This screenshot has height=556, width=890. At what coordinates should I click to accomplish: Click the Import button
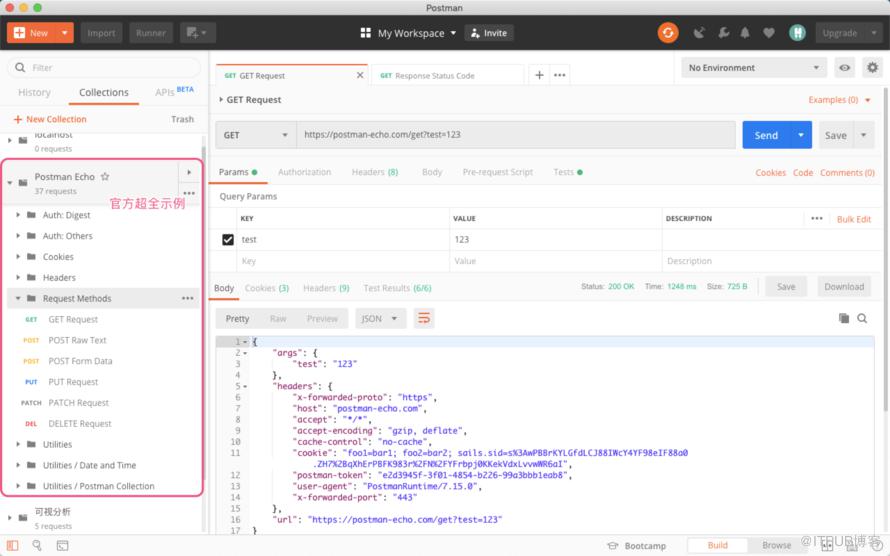click(x=101, y=33)
